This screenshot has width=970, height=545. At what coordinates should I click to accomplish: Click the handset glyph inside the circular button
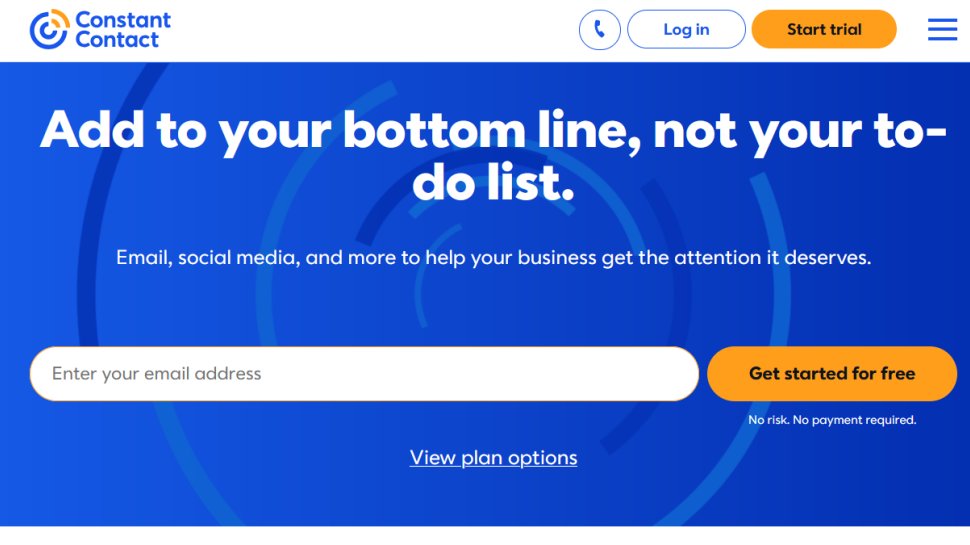599,29
